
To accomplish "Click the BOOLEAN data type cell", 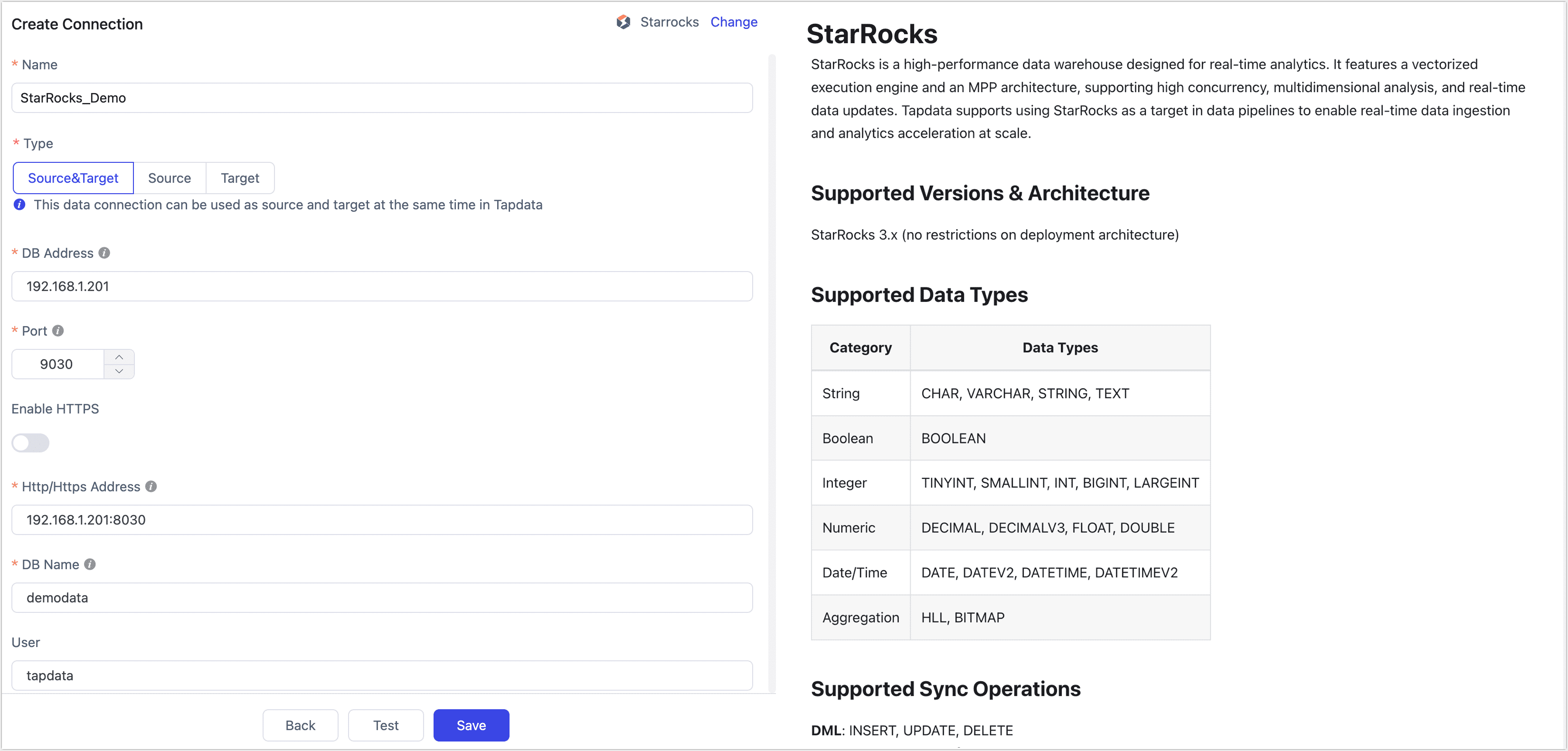I will pos(1060,438).
